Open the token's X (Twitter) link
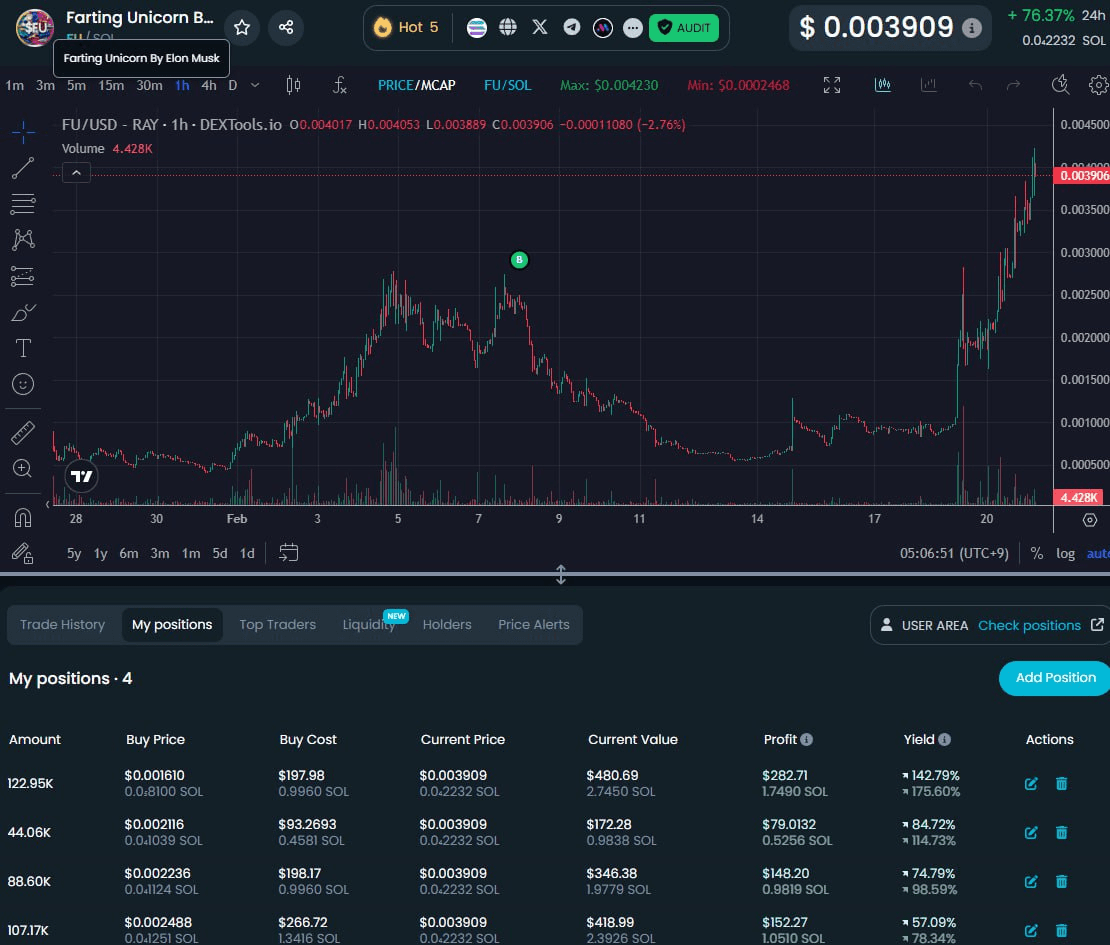1110x945 pixels. pyautogui.click(x=539, y=28)
